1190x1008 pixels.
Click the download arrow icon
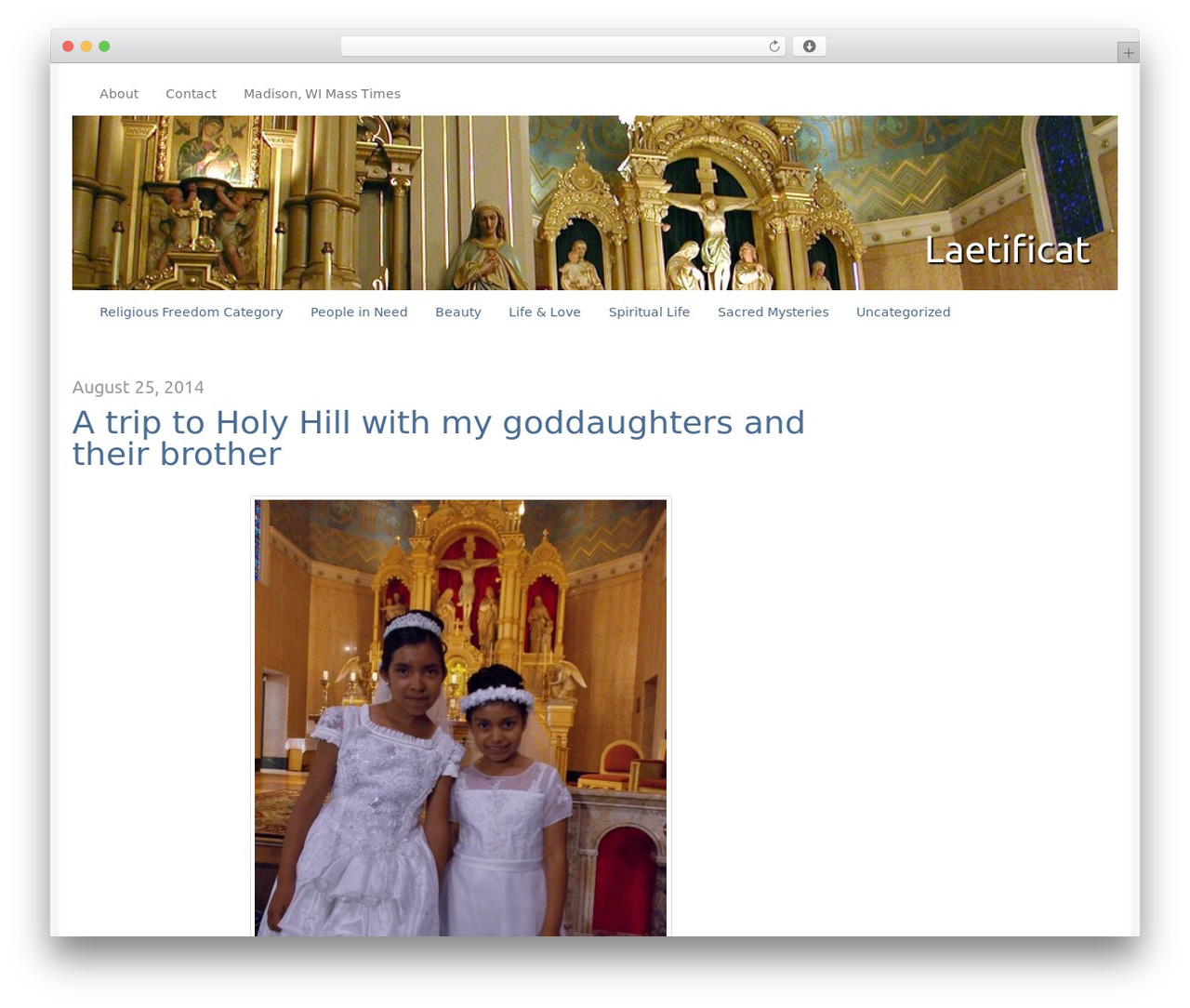809,46
